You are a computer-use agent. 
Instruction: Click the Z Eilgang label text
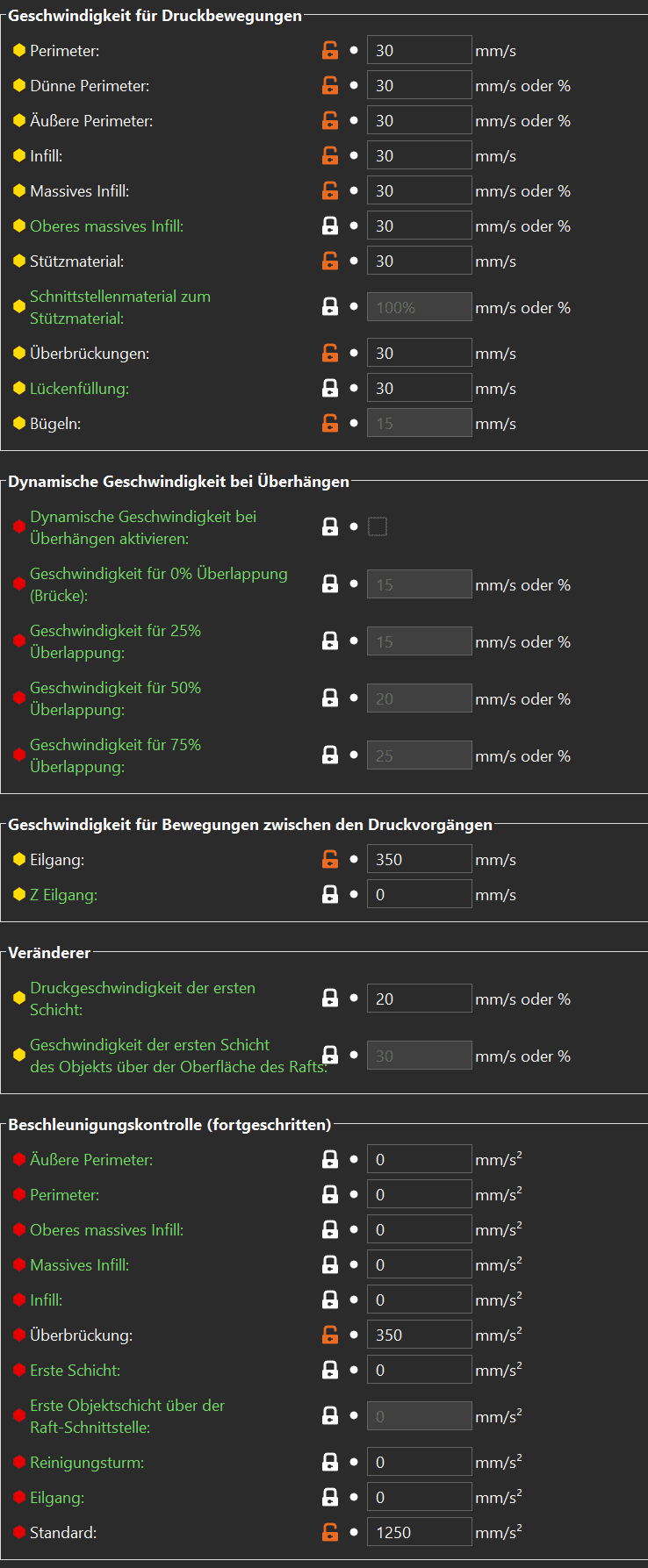63,895
